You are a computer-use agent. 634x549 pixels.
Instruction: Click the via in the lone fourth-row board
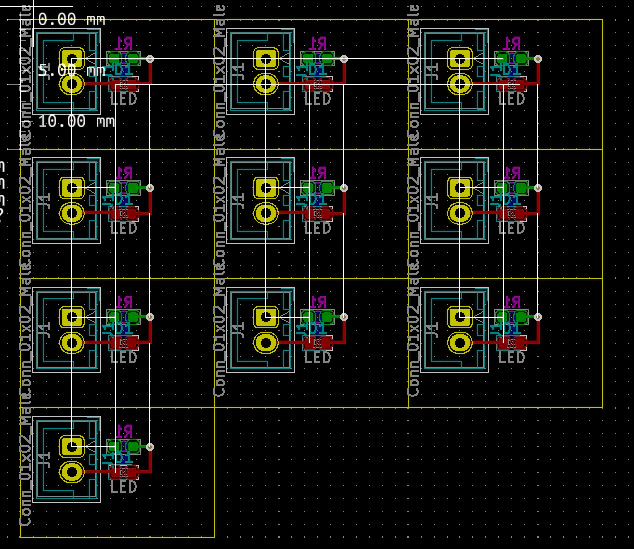click(150, 447)
